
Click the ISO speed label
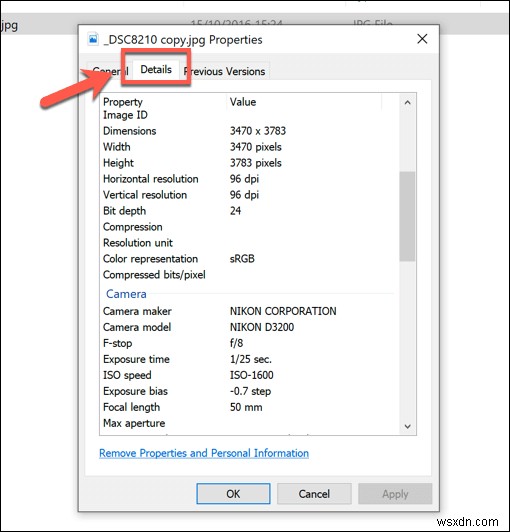[127, 375]
